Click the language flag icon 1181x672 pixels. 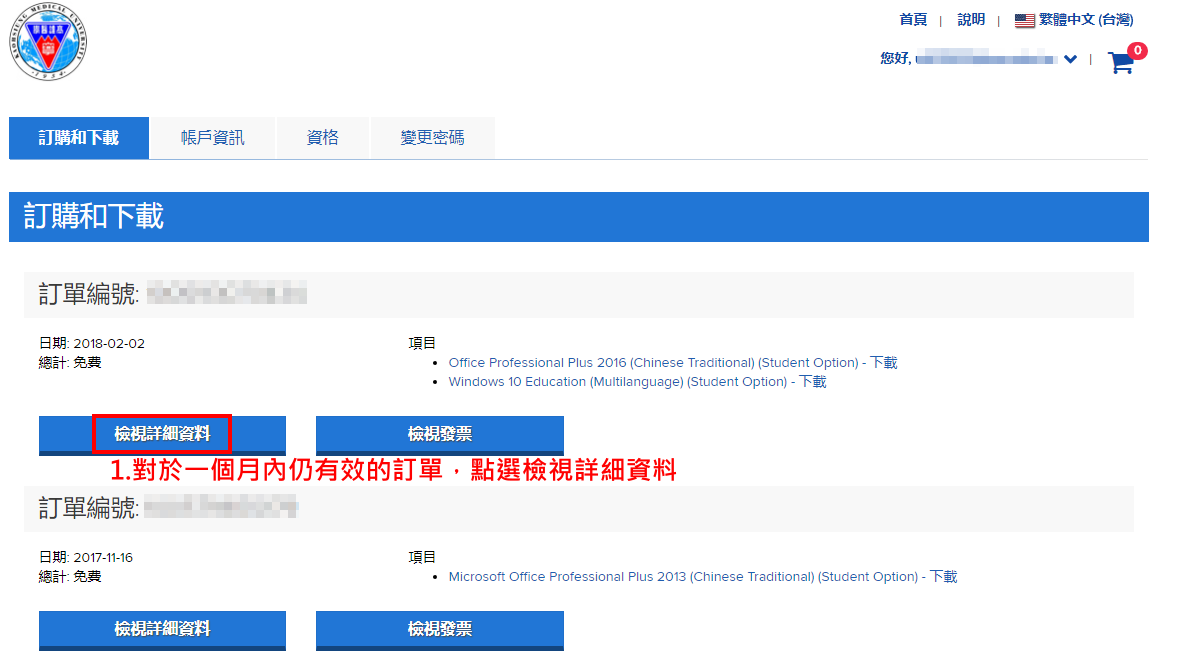1024,20
